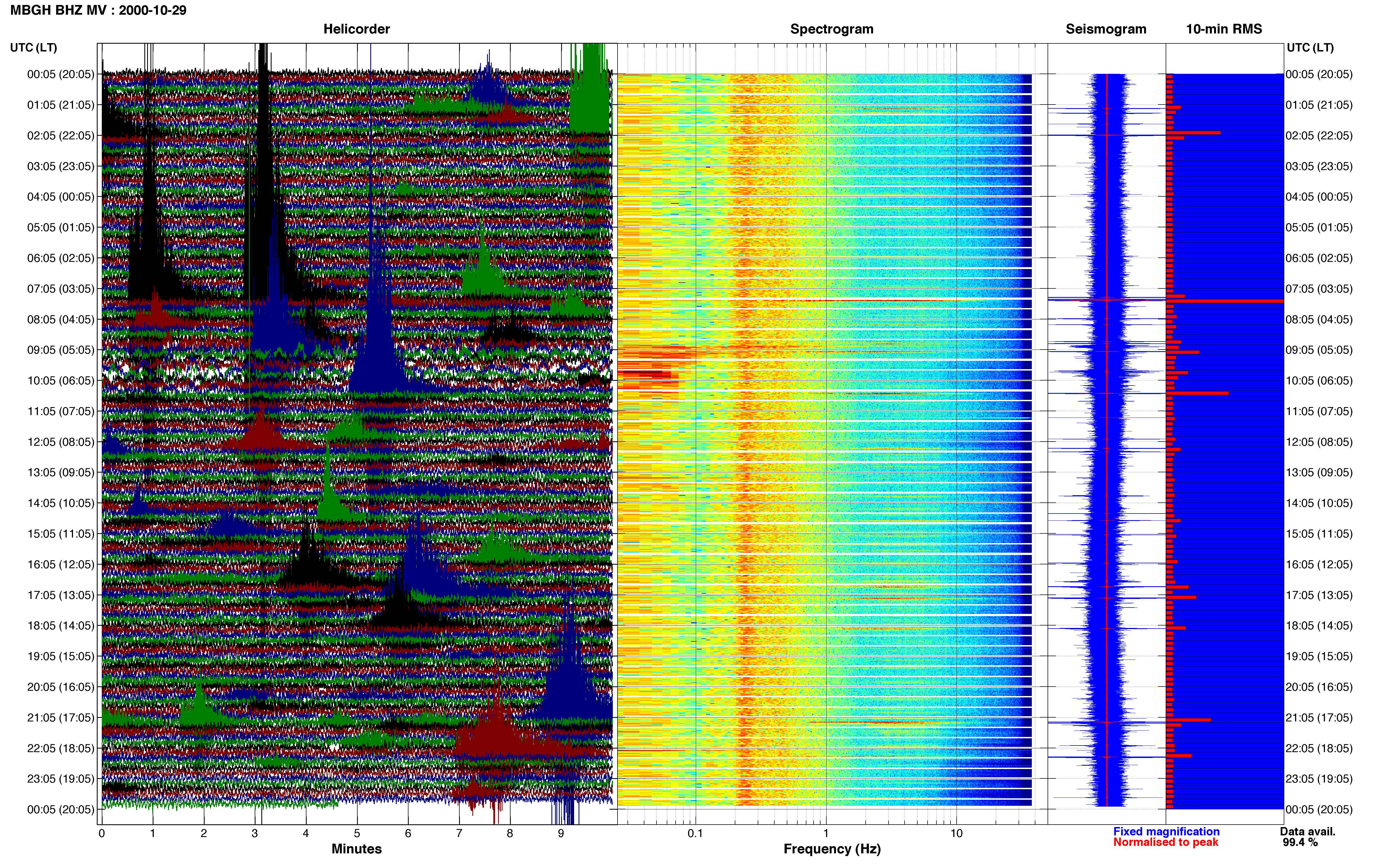Viewport: 1388px width, 868px height.
Task: Click left time label '05:05 (01:05)'
Action: coord(61,227)
